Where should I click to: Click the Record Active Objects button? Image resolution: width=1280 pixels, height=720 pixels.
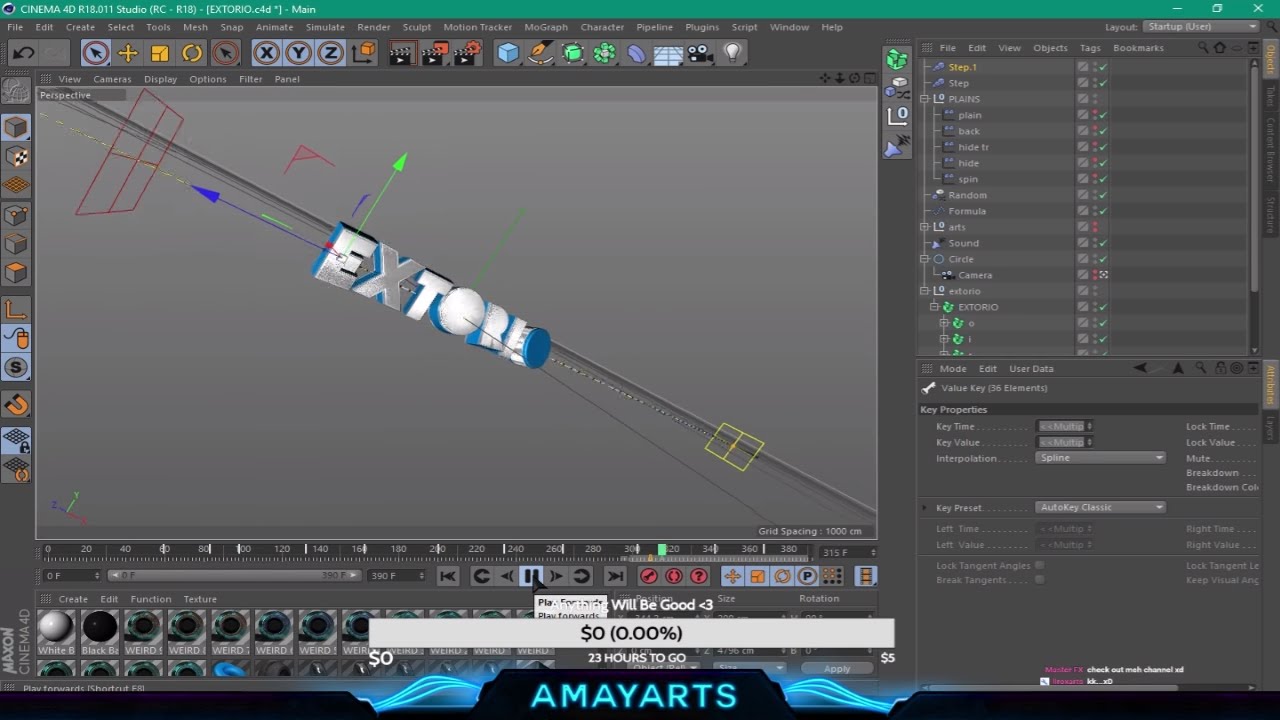pos(649,576)
